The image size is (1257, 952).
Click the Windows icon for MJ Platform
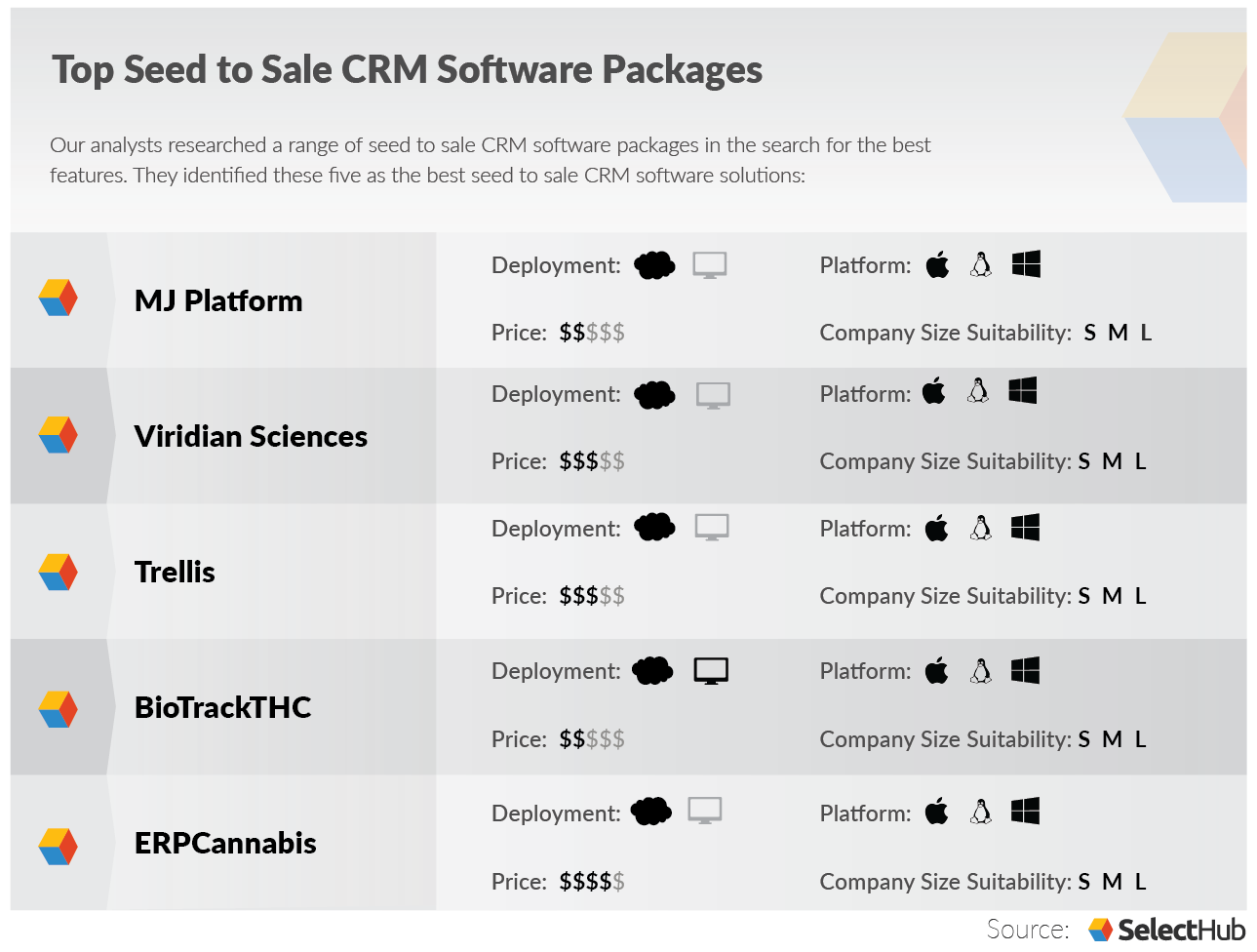pos(1026,263)
